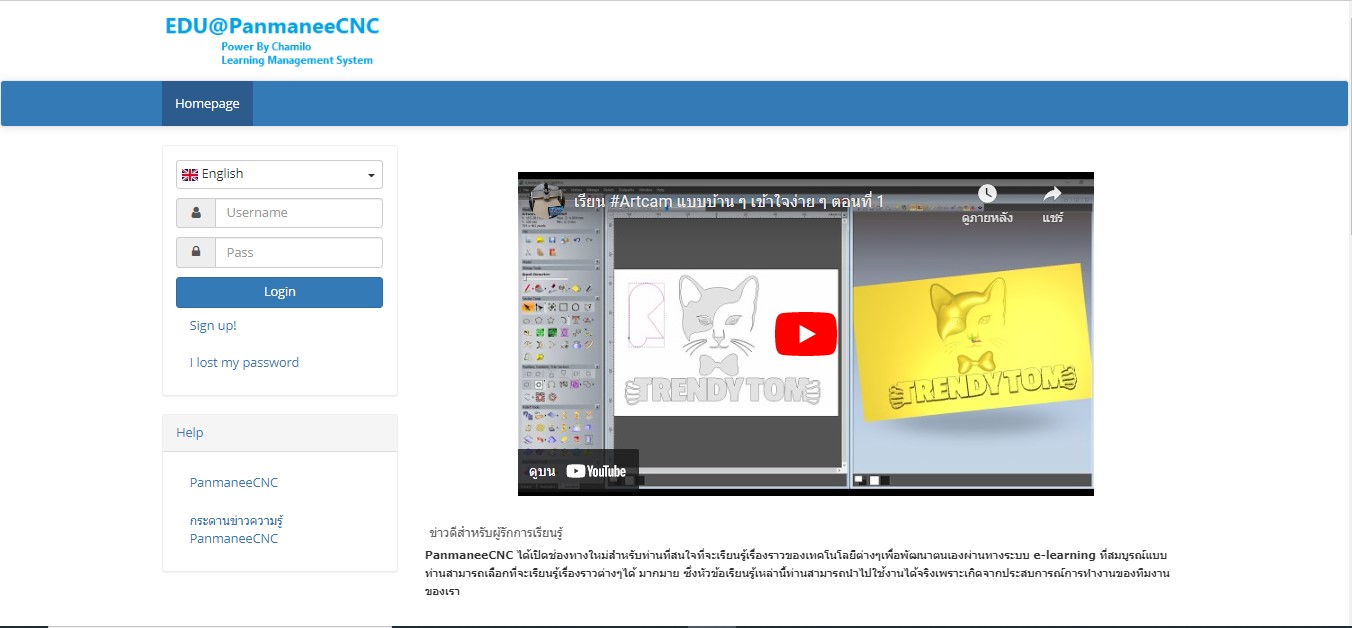Open the กระดานข่าวความรู้ PanmaneeCNC link

point(238,530)
